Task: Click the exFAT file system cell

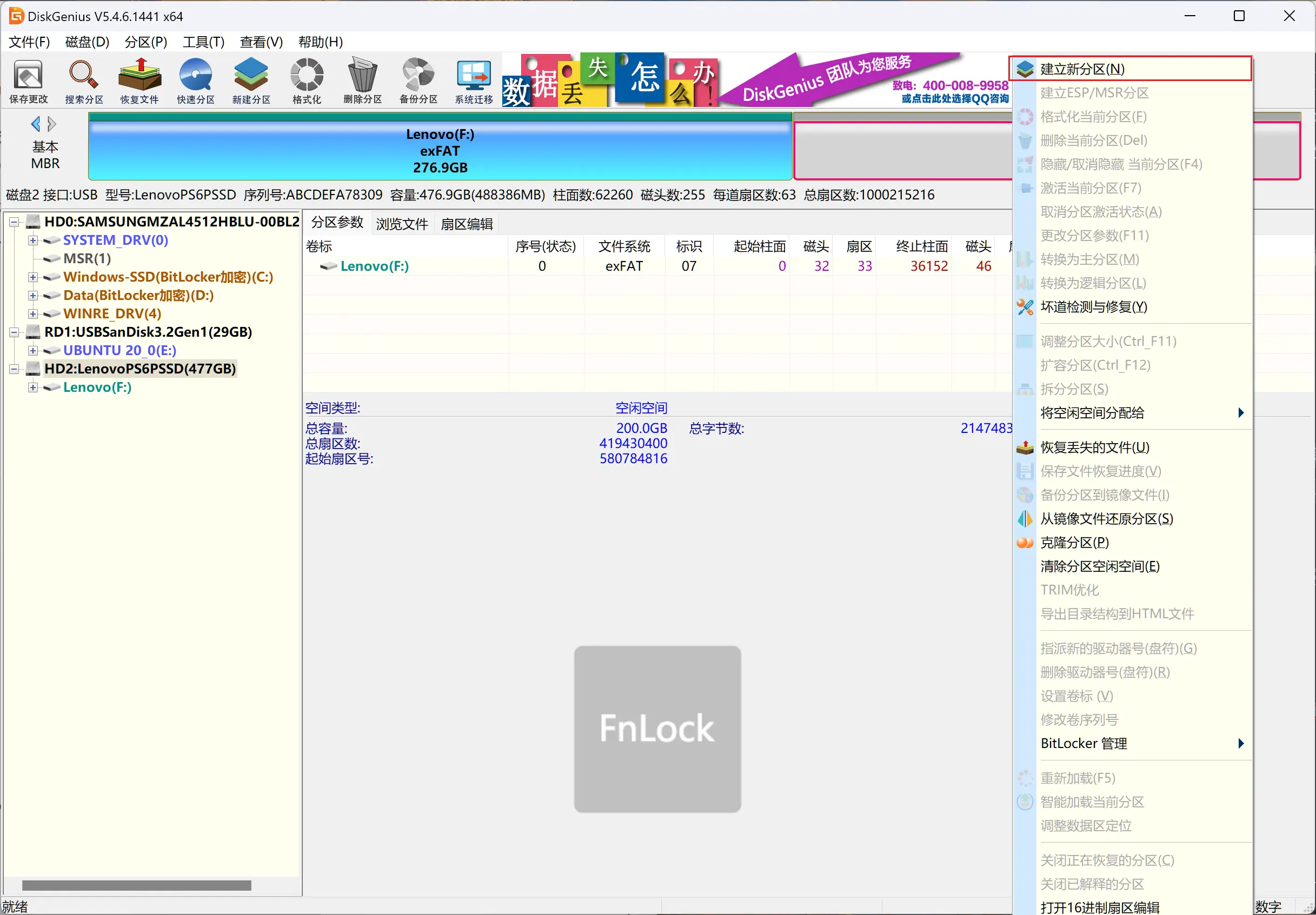Action: click(624, 266)
